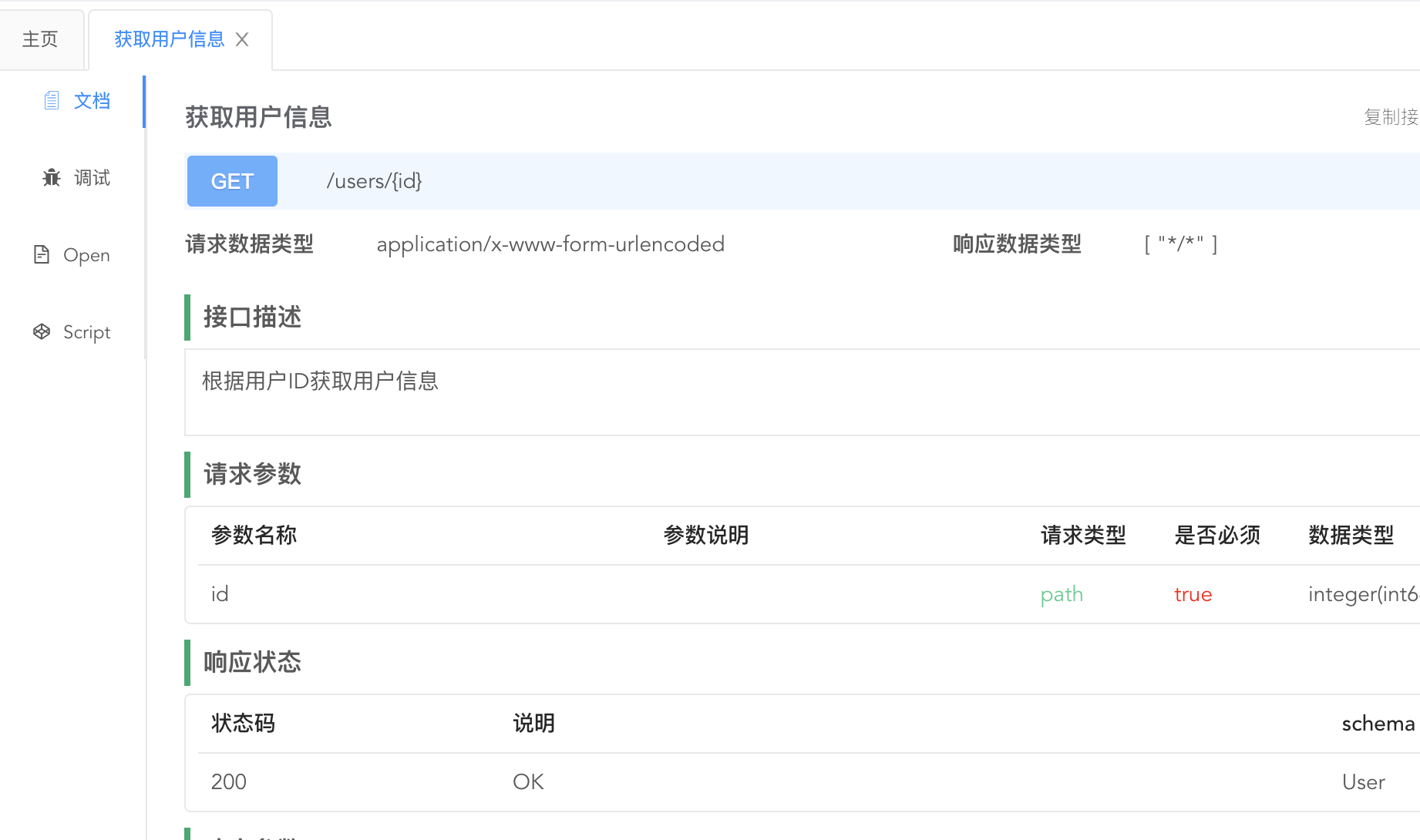Click application/x-www-form-urlencoded value
The image size is (1420, 840).
coord(550,244)
